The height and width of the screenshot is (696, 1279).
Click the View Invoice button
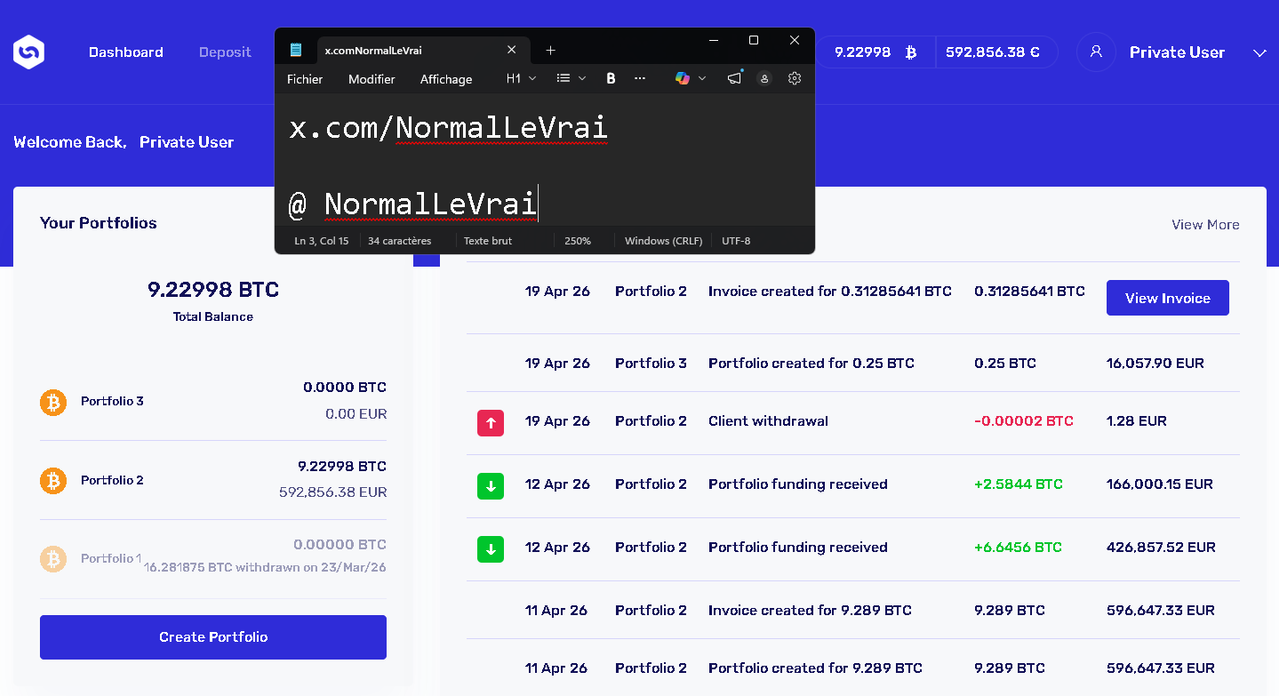(x=1167, y=298)
